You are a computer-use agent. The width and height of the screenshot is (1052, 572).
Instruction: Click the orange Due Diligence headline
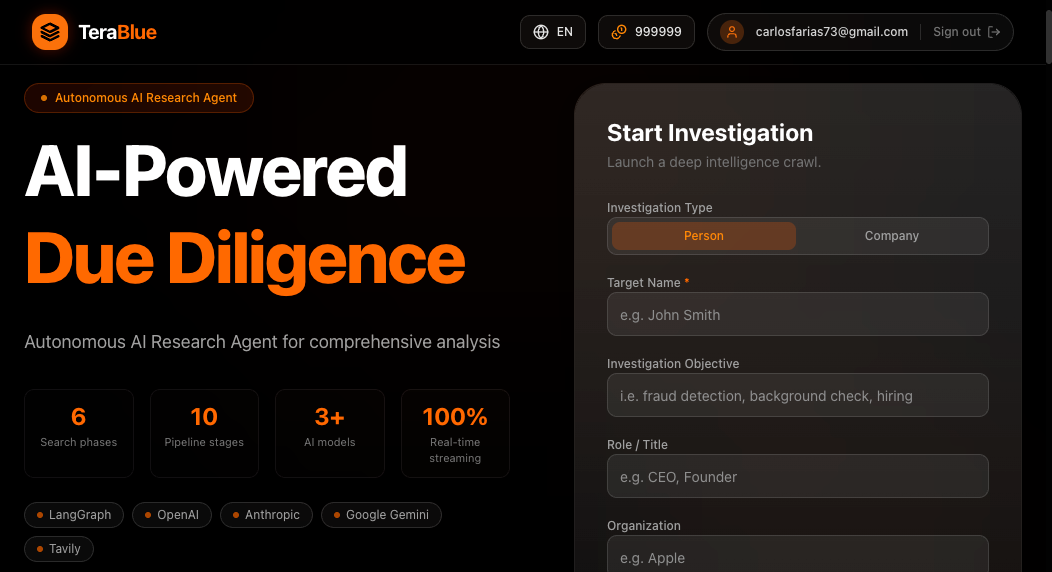pyautogui.click(x=246, y=260)
